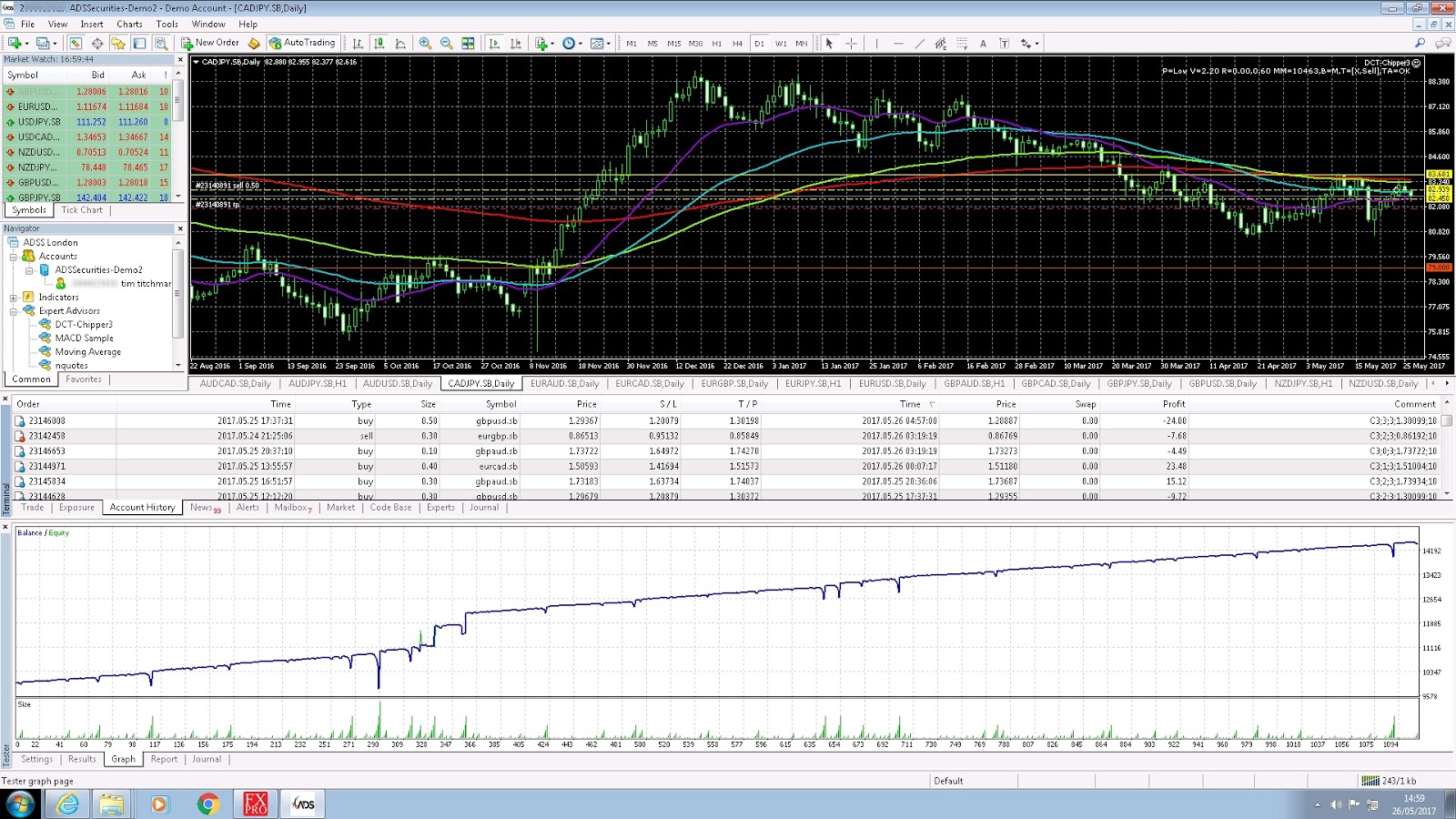The height and width of the screenshot is (819, 1456).
Task: Toggle the Strategy Tester magnifier icon
Action: click(x=161, y=43)
